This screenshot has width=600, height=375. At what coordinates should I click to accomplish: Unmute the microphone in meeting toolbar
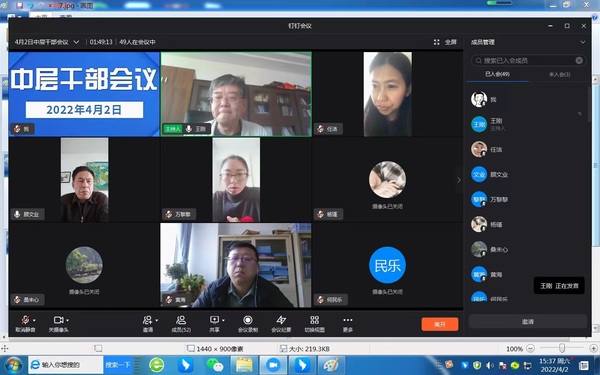24,323
